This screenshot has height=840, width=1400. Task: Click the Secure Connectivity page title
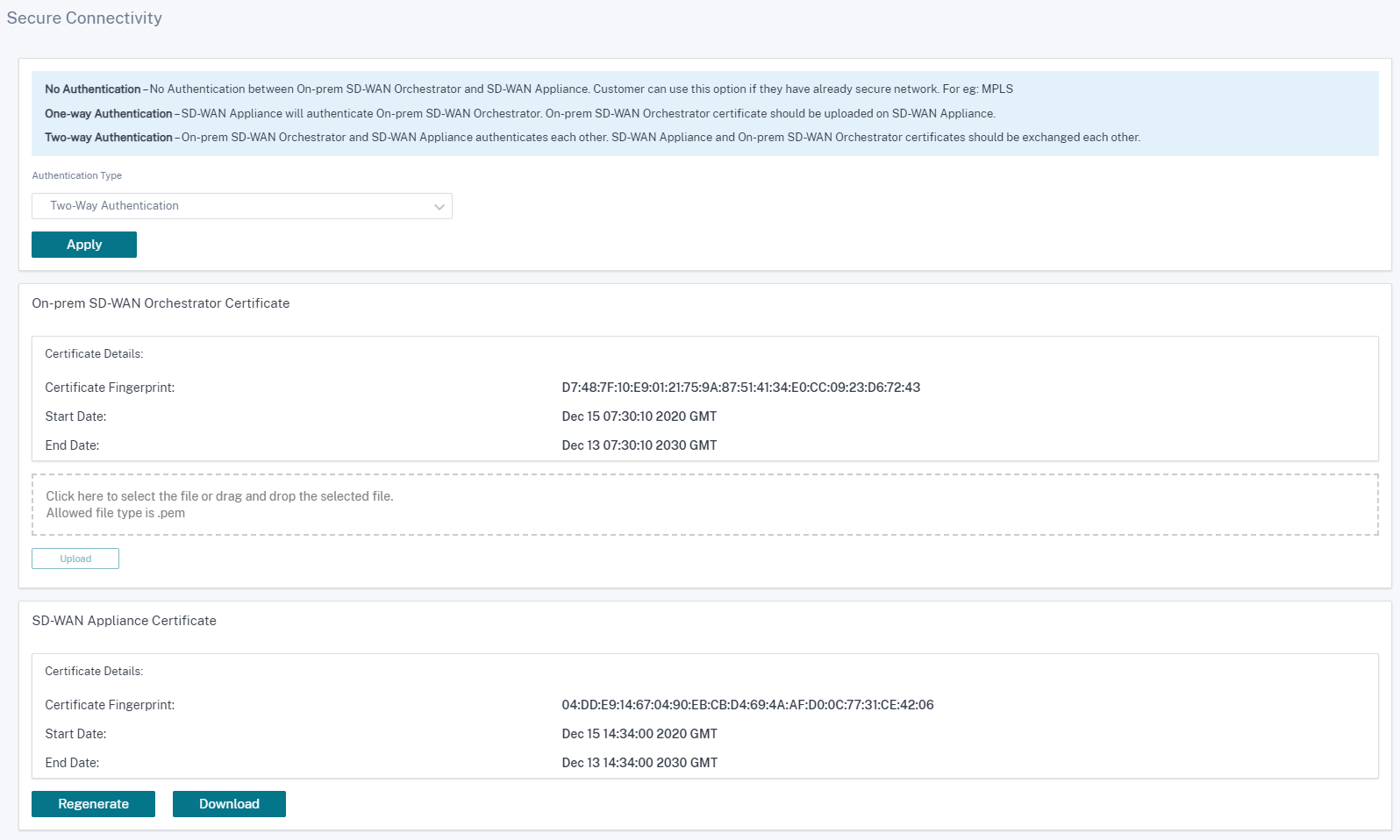pos(84,18)
